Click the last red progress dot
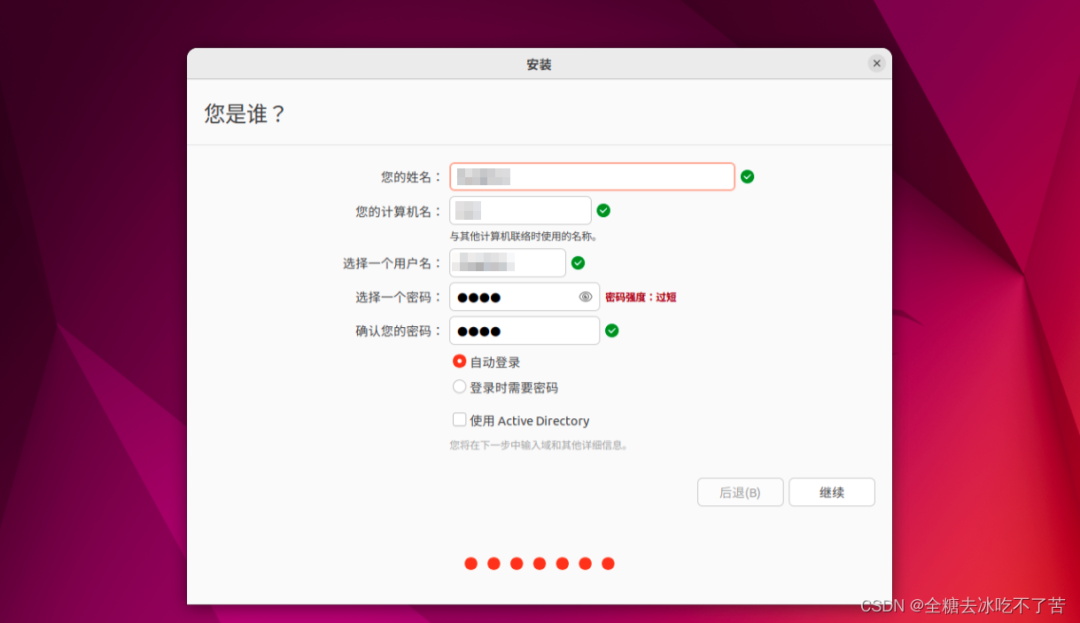Viewport: 1080px width, 623px height. 608,564
